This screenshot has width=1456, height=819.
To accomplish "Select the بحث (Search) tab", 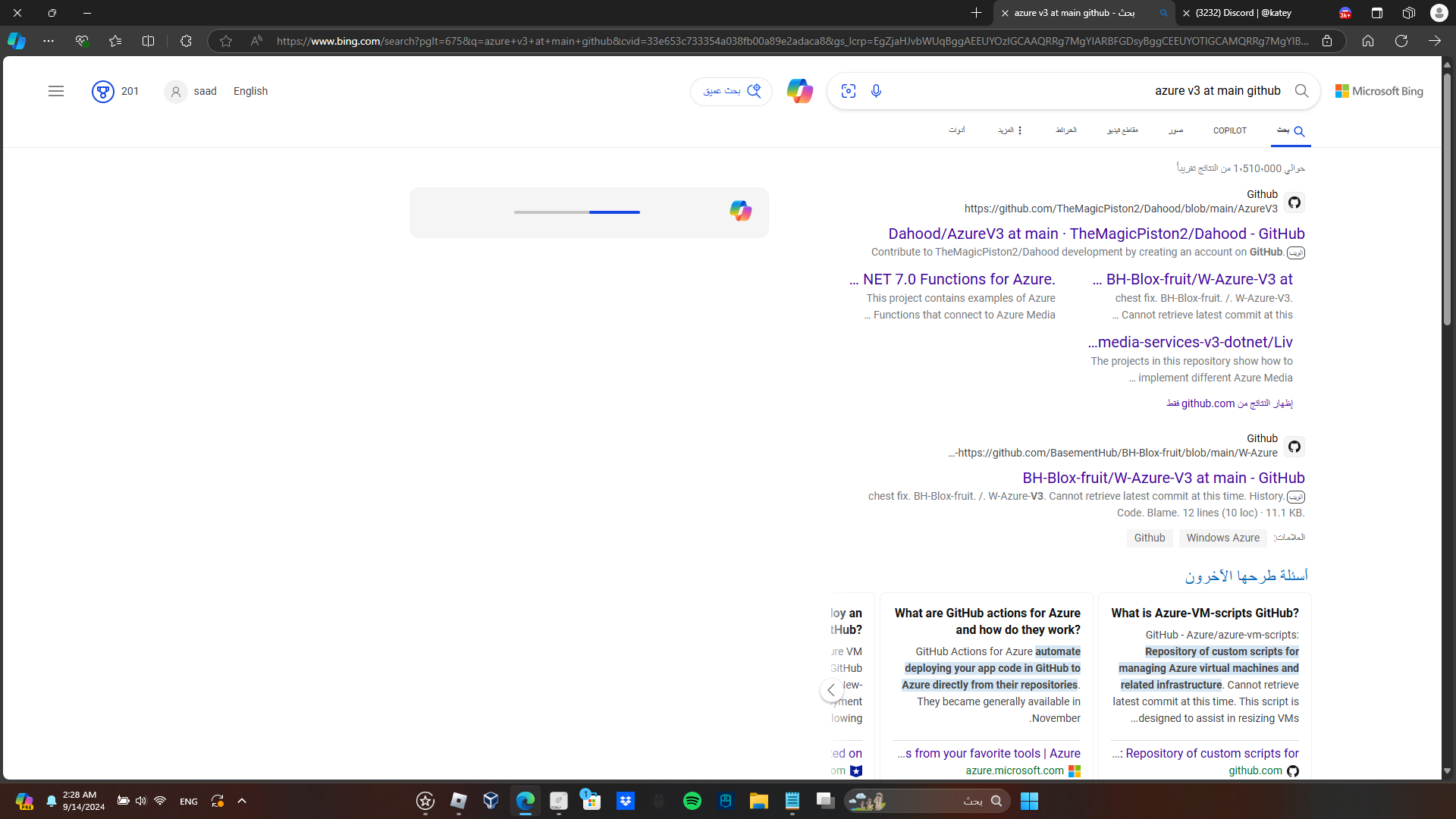I will (1291, 130).
